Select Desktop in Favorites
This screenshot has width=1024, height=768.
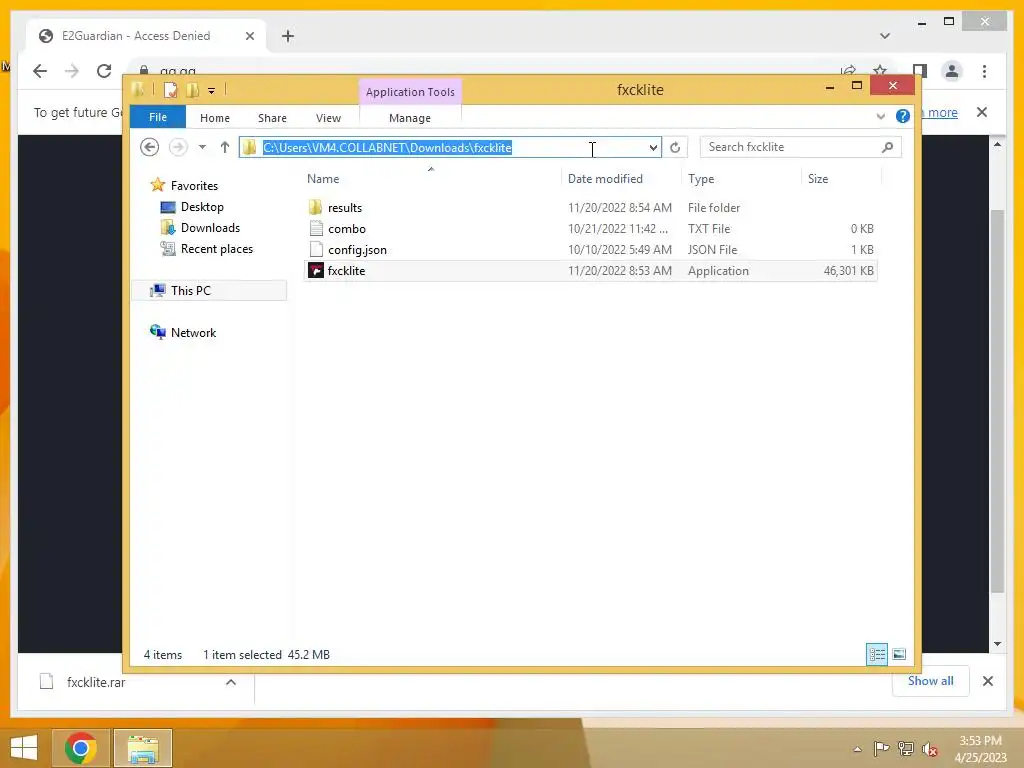coord(202,207)
